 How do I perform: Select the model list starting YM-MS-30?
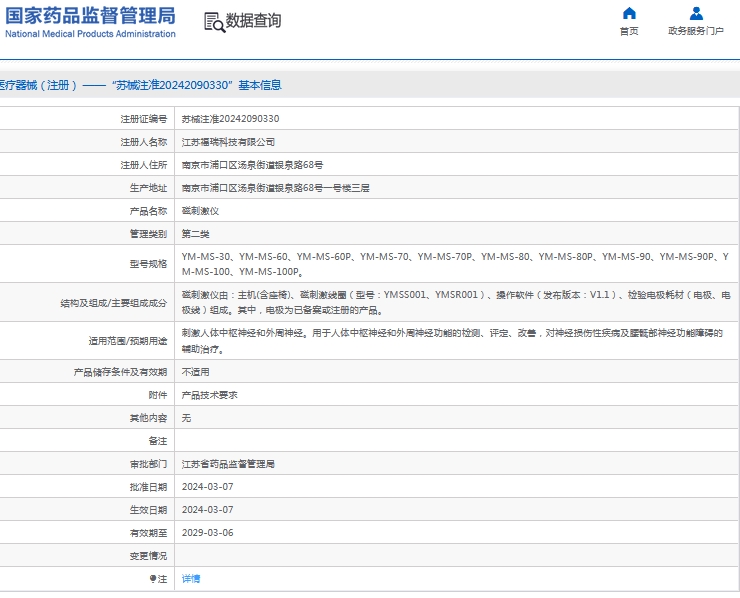point(455,264)
